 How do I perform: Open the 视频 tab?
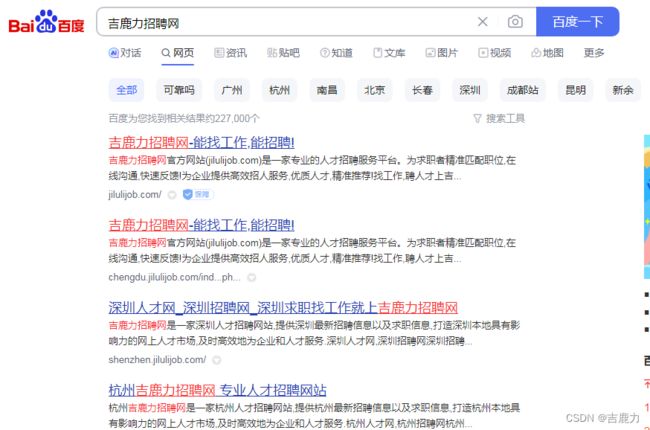pos(495,53)
